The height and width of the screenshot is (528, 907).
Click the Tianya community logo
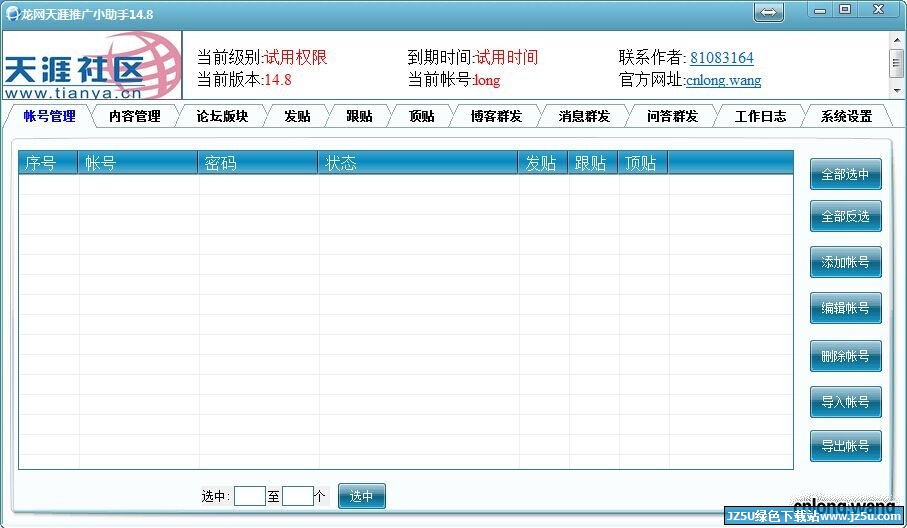tap(92, 65)
